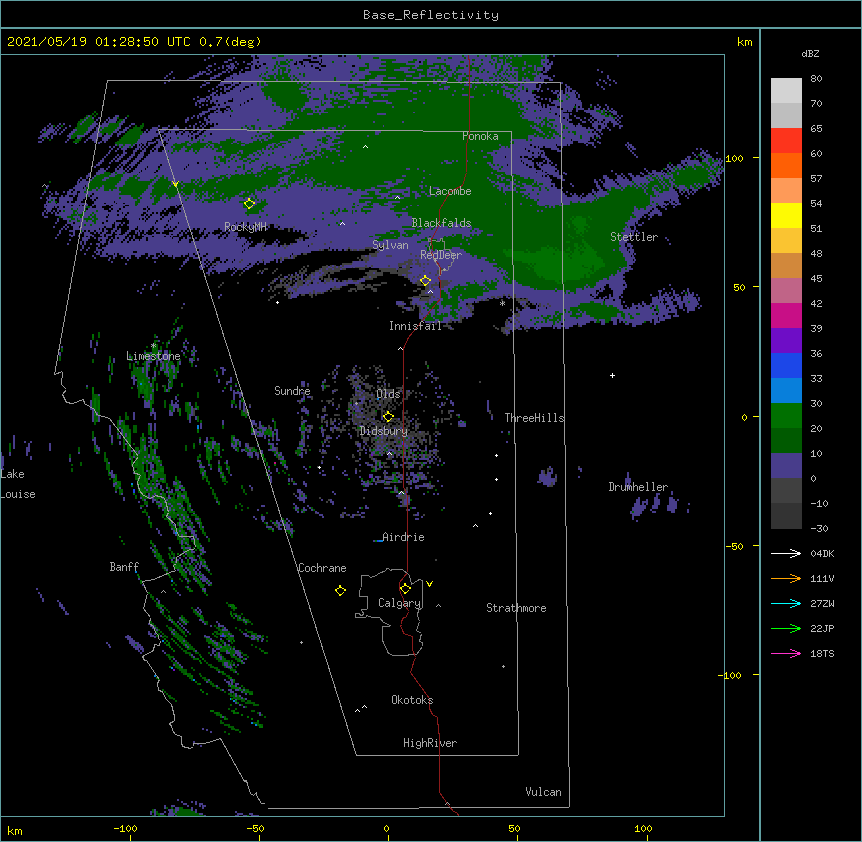The width and height of the screenshot is (862, 842).
Task: Click the 18TS legend text
Action: point(822,653)
